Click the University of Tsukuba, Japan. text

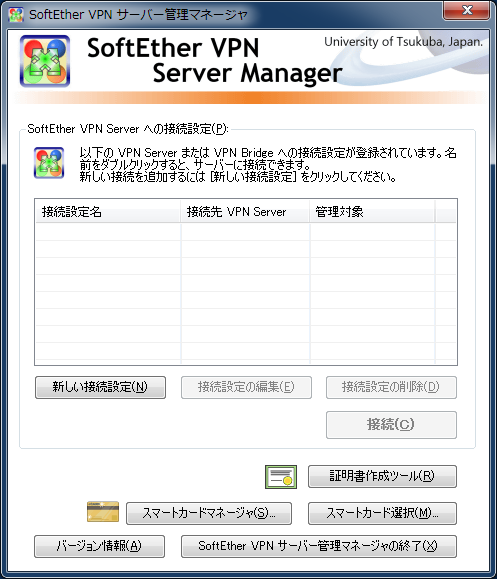tap(404, 42)
